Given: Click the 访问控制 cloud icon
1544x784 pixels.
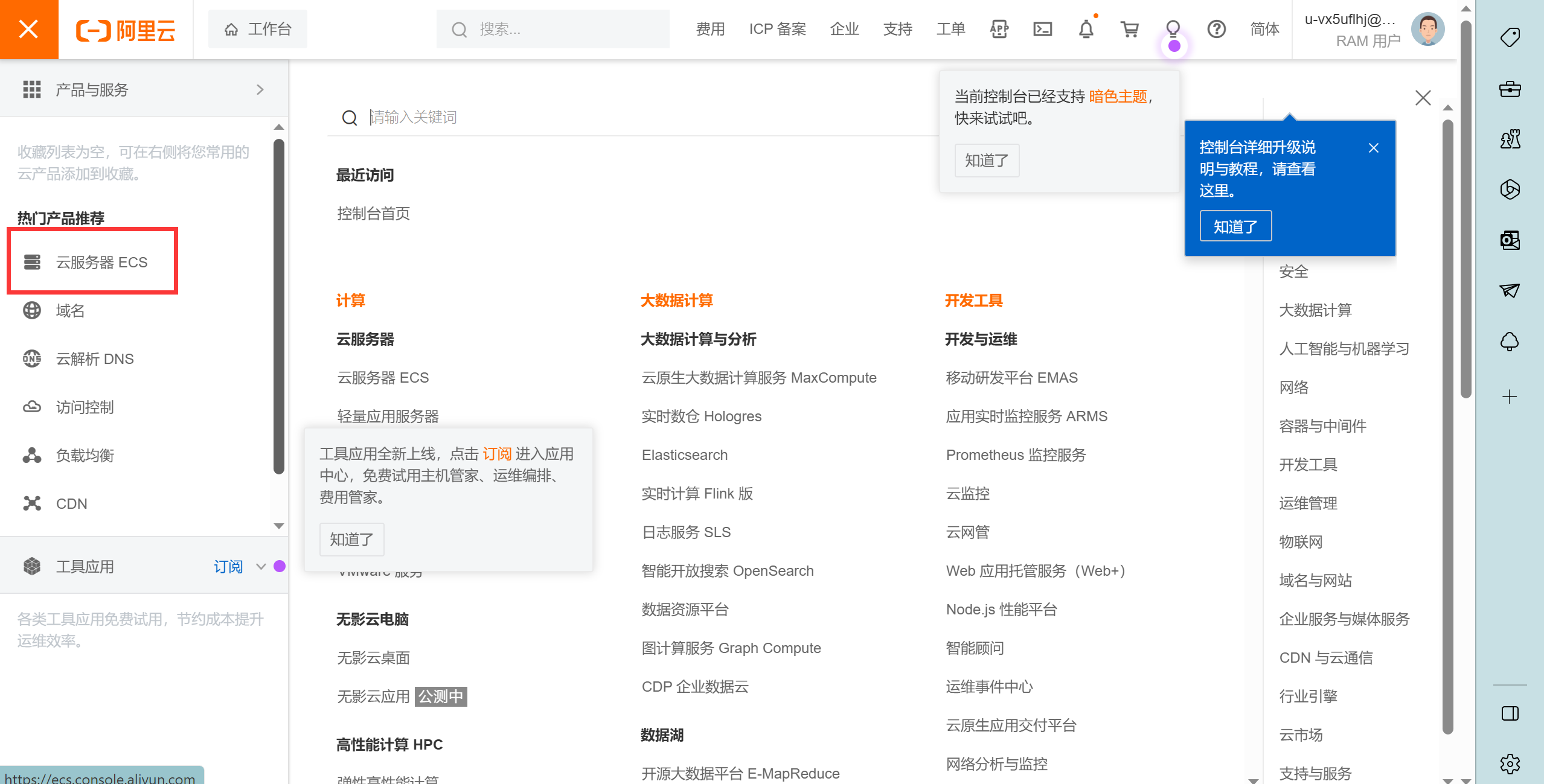Looking at the screenshot, I should tap(32, 407).
